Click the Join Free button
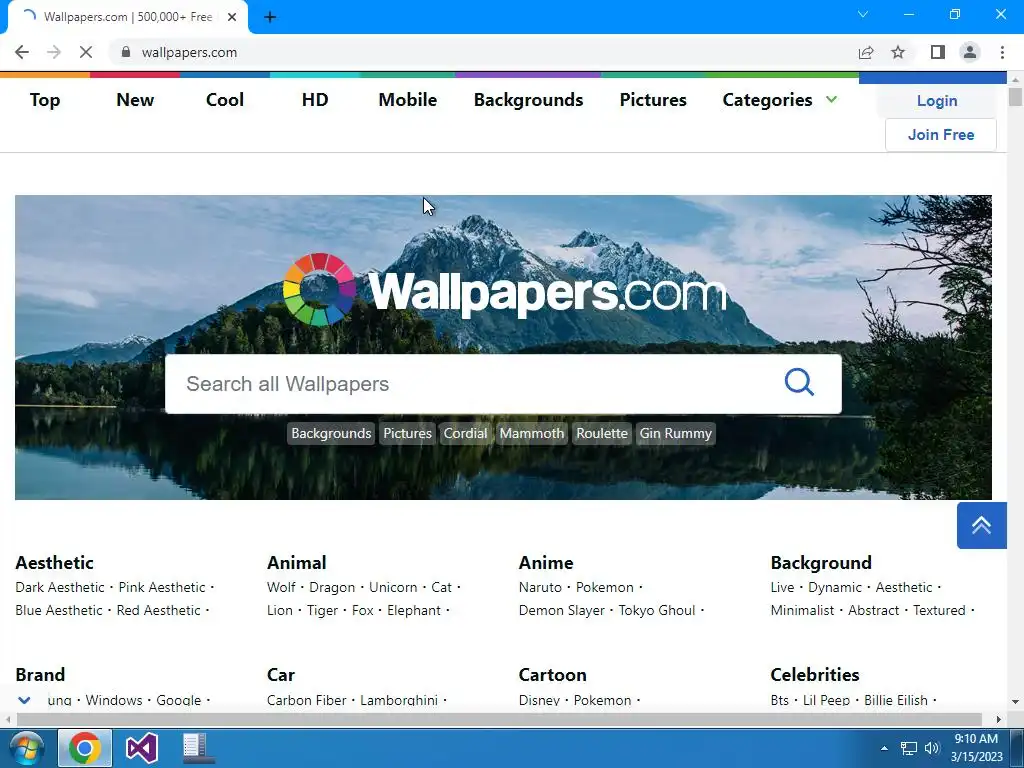1024x768 pixels. coord(941,135)
